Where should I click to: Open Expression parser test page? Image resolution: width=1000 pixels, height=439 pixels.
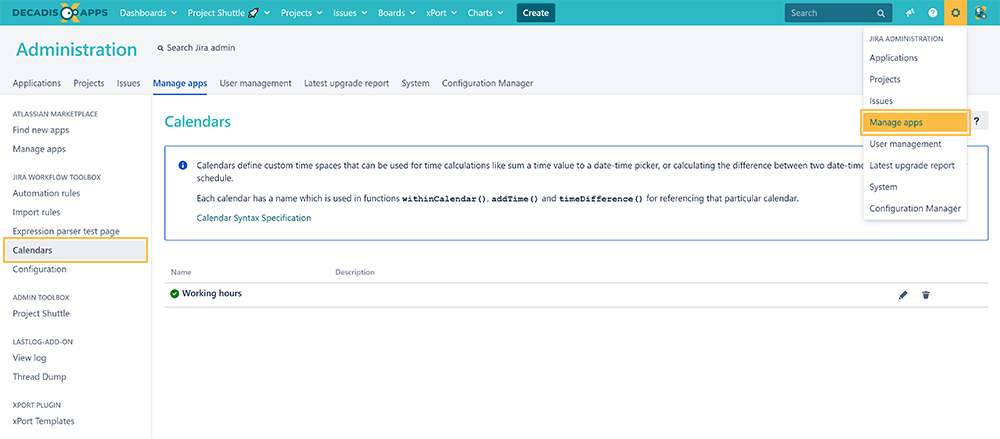click(66, 232)
